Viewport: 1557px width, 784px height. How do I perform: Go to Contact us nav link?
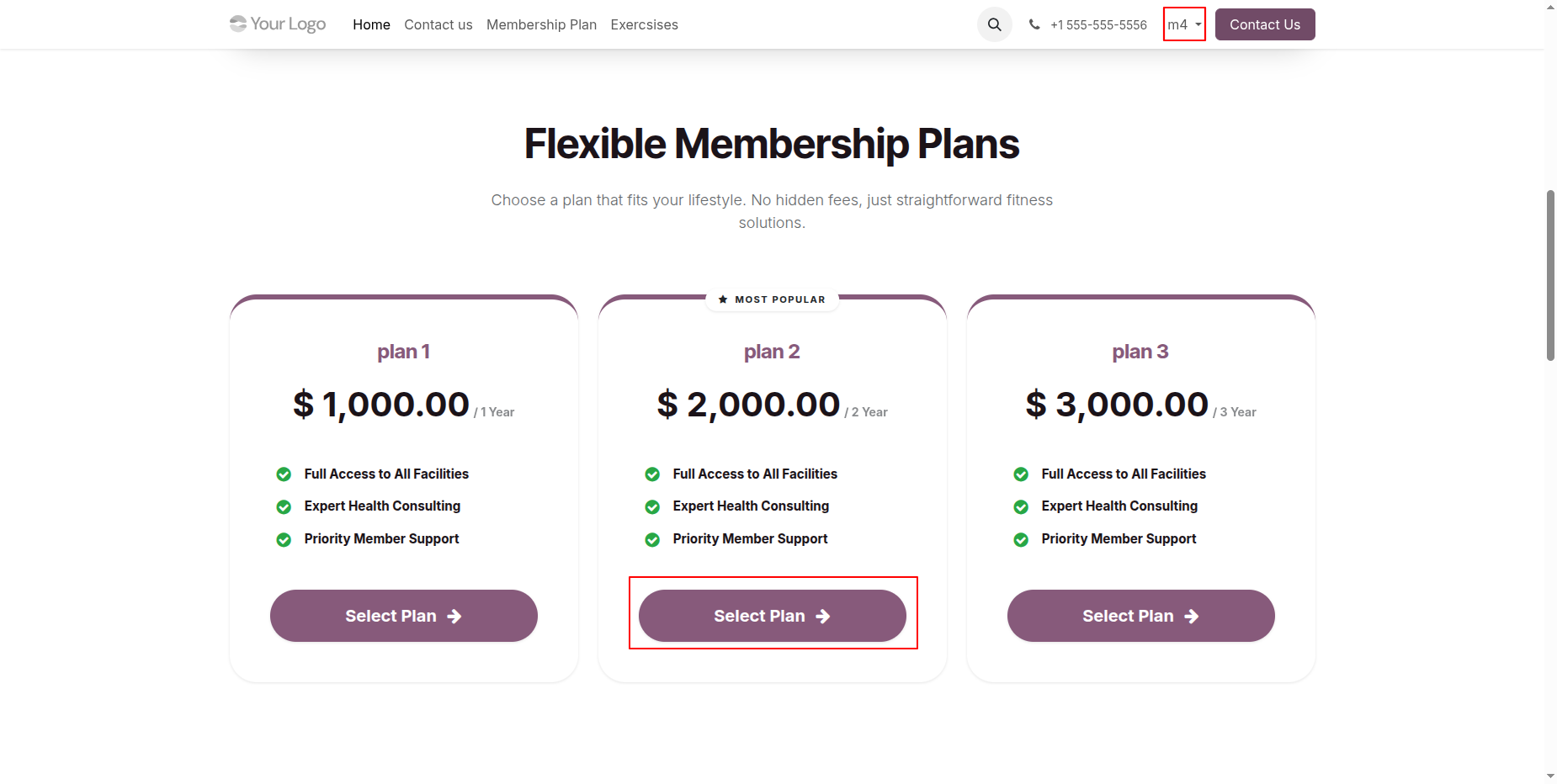[x=438, y=24]
